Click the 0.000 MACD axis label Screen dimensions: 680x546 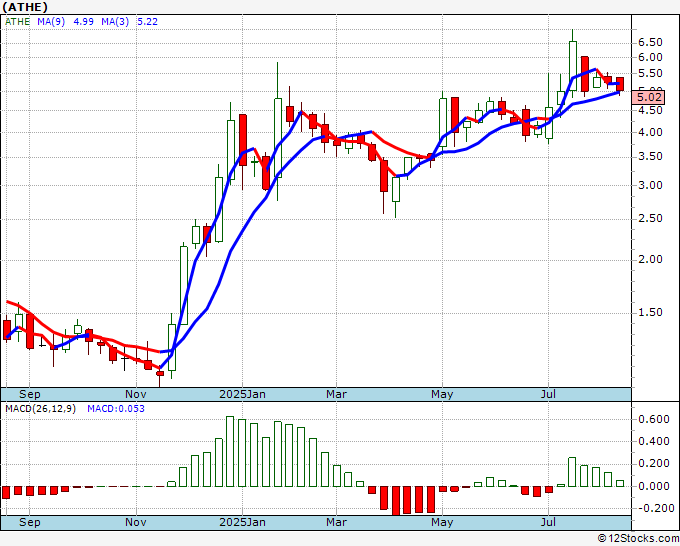[654, 486]
